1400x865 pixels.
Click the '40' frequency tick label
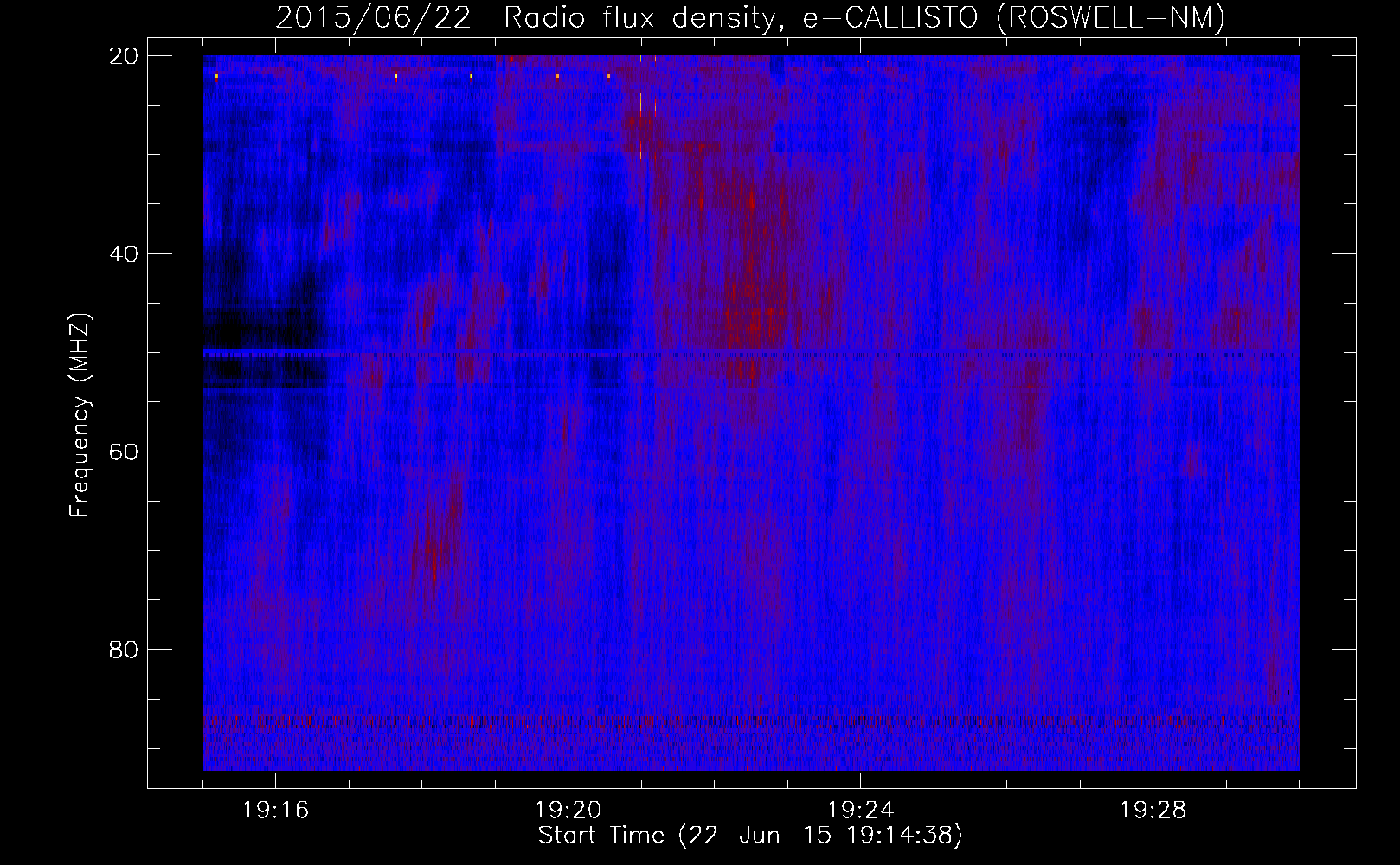point(125,254)
